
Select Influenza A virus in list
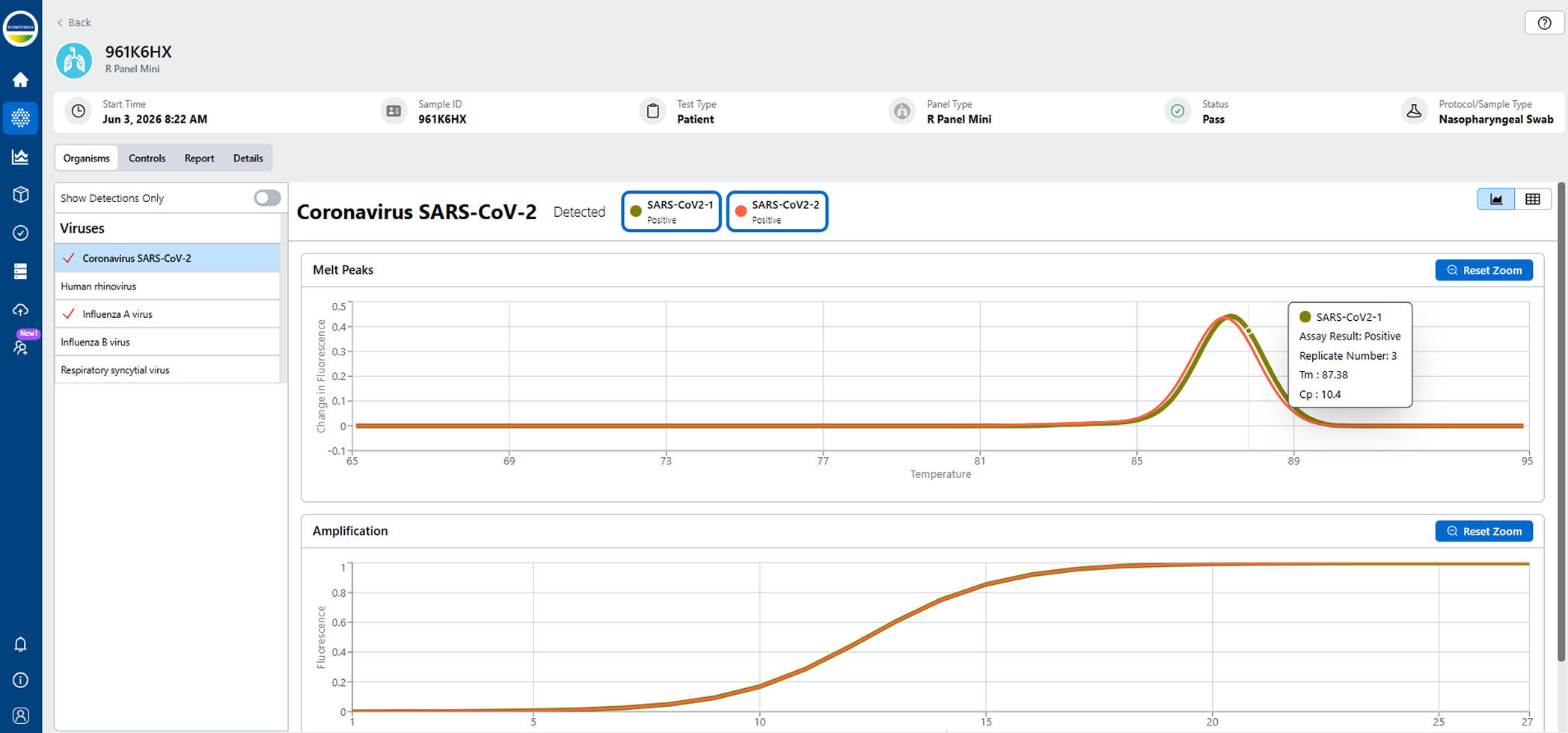168,314
